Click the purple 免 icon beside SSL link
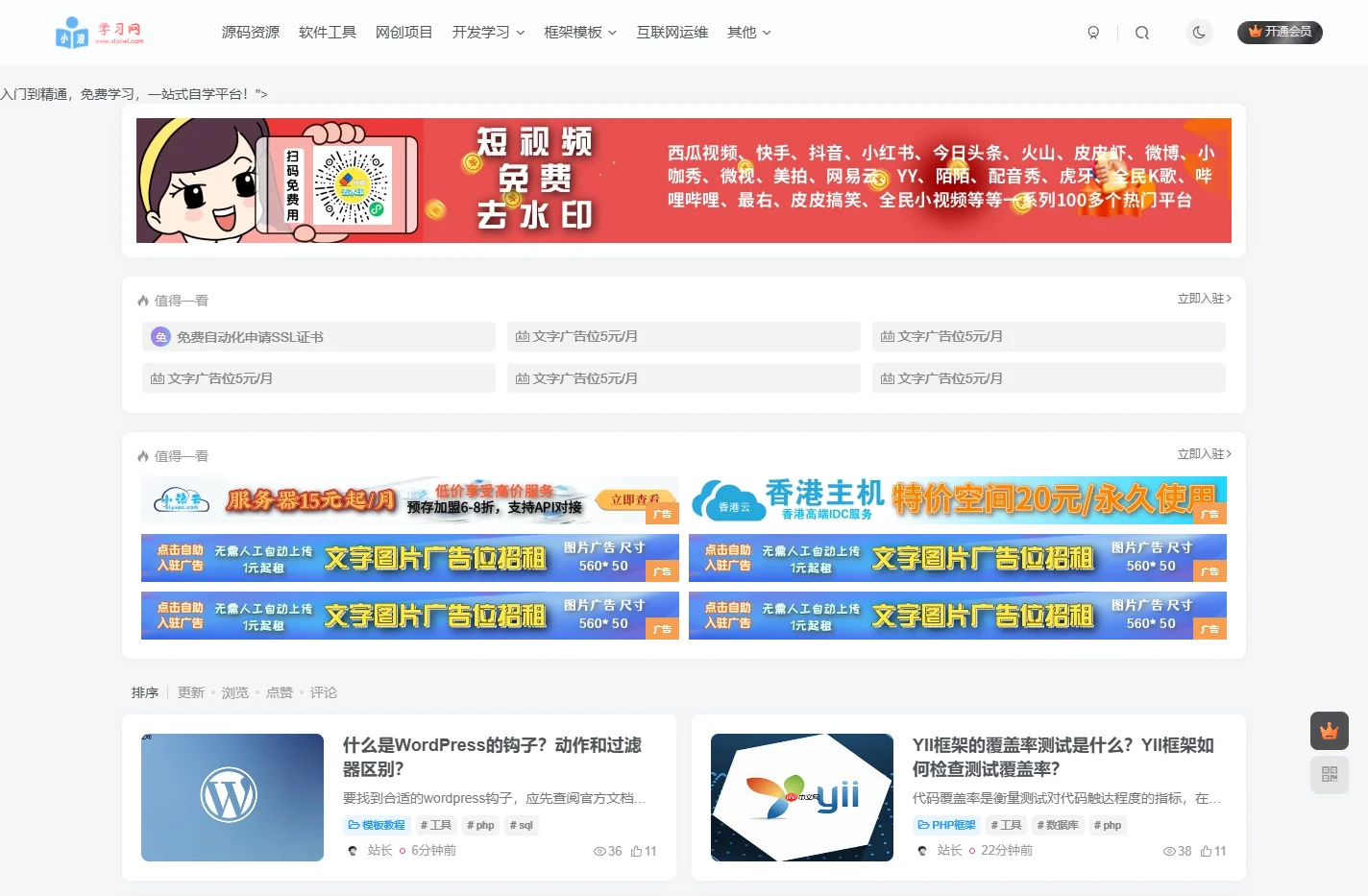The width and height of the screenshot is (1368, 896). (x=160, y=337)
